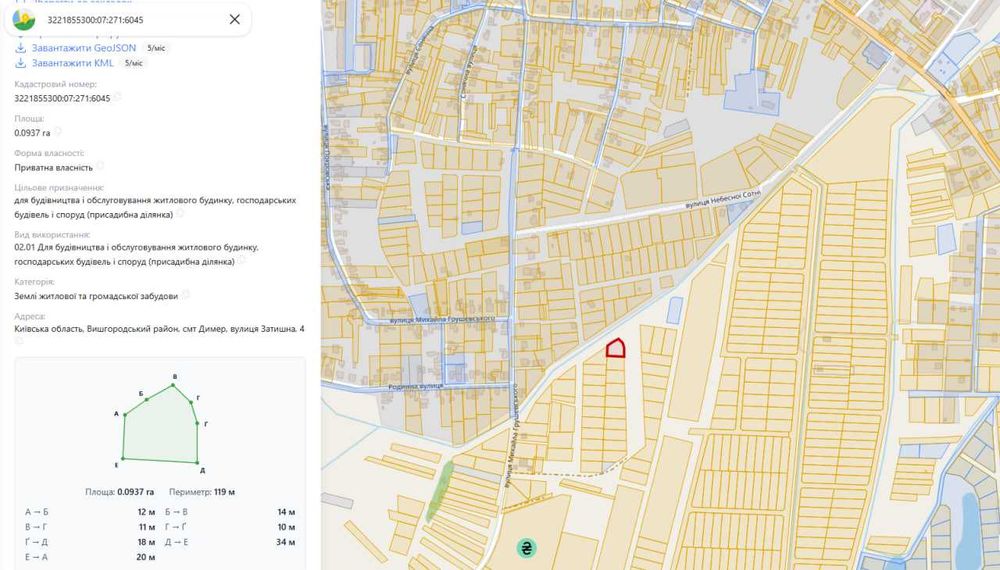Select the area value 0.0937 га under Площа

32,133
